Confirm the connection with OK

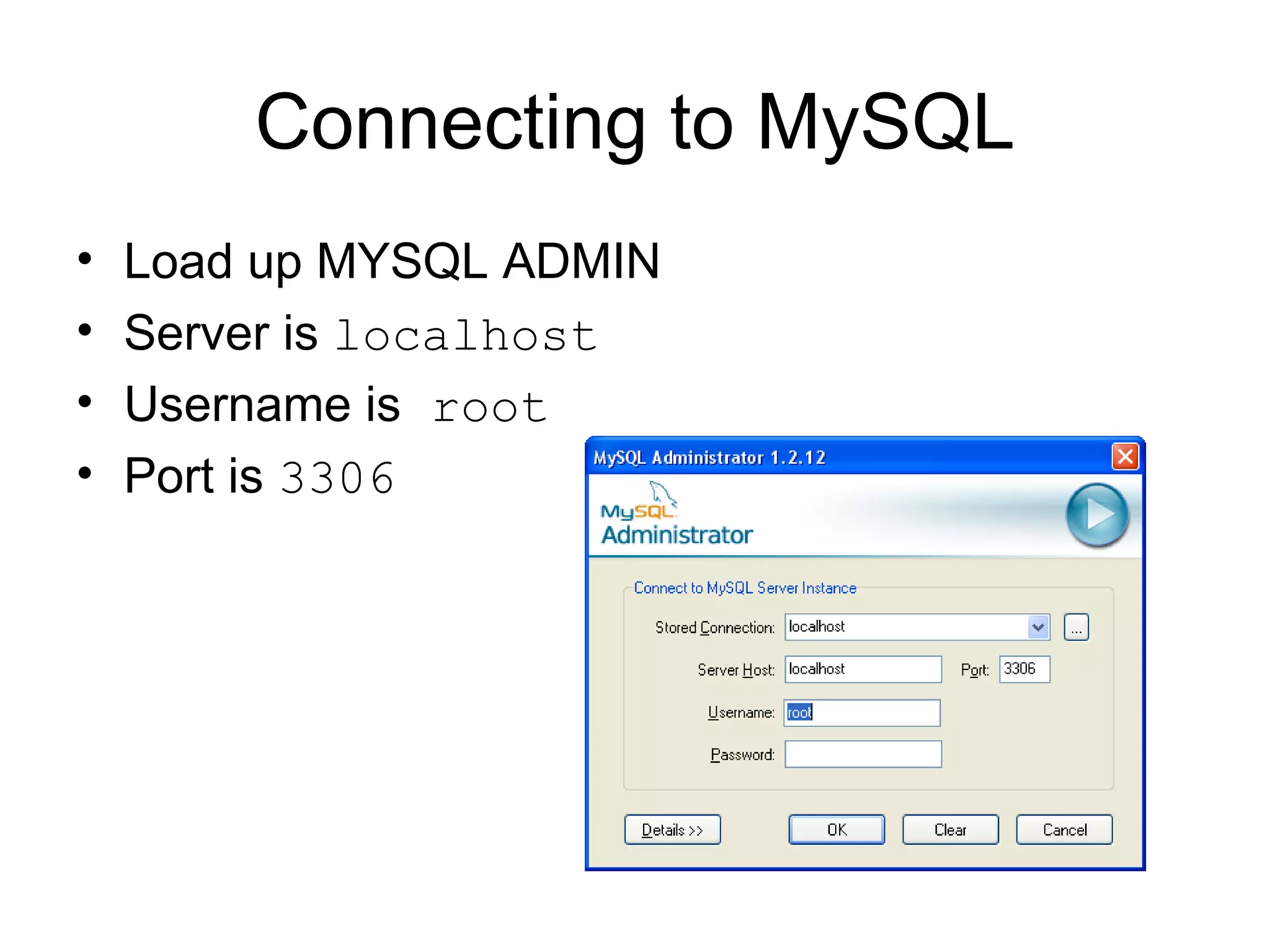coord(837,830)
